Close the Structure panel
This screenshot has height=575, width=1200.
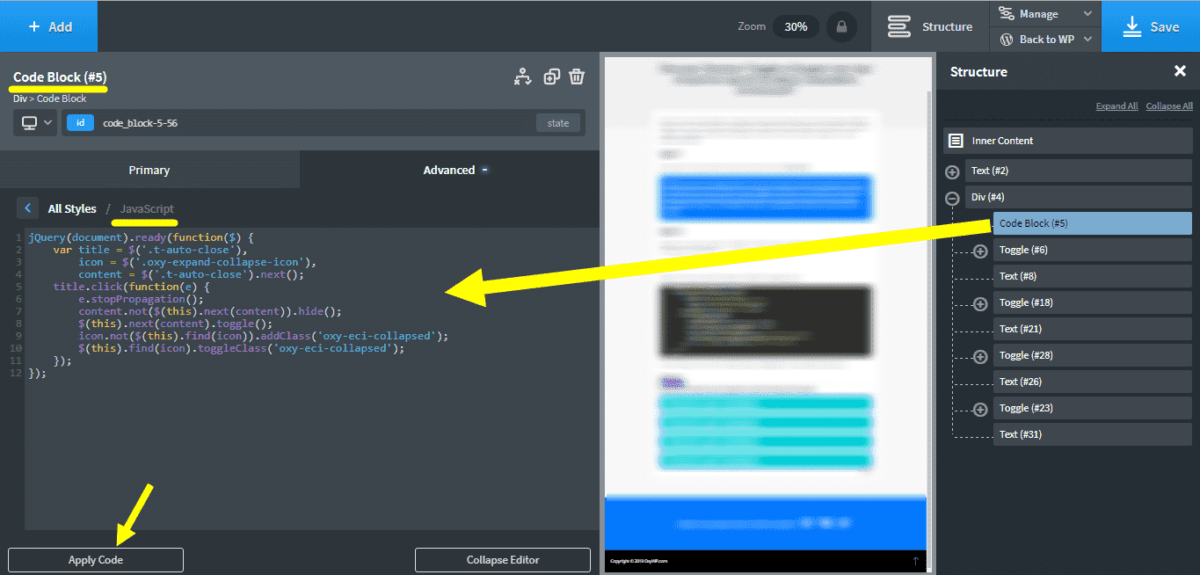click(1179, 71)
